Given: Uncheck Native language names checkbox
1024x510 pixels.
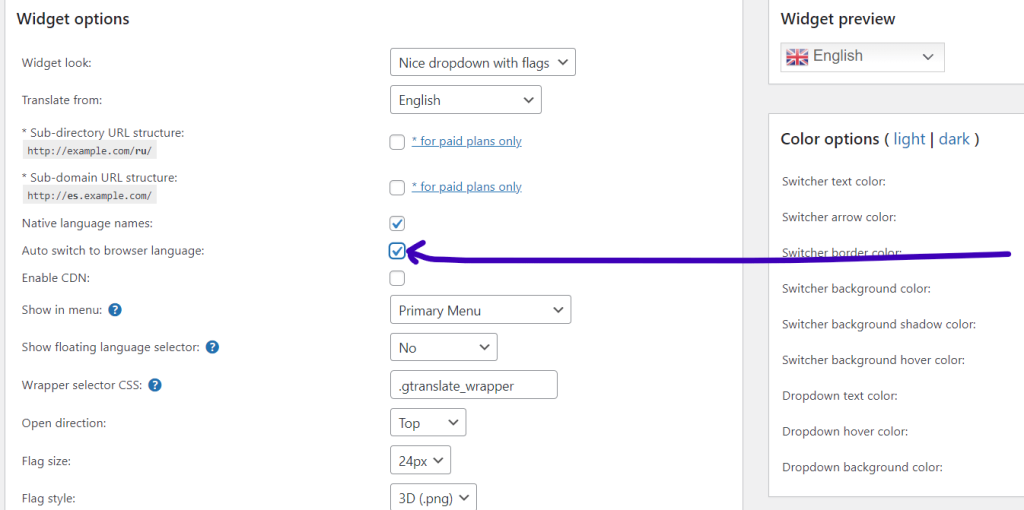Looking at the screenshot, I should 397,223.
